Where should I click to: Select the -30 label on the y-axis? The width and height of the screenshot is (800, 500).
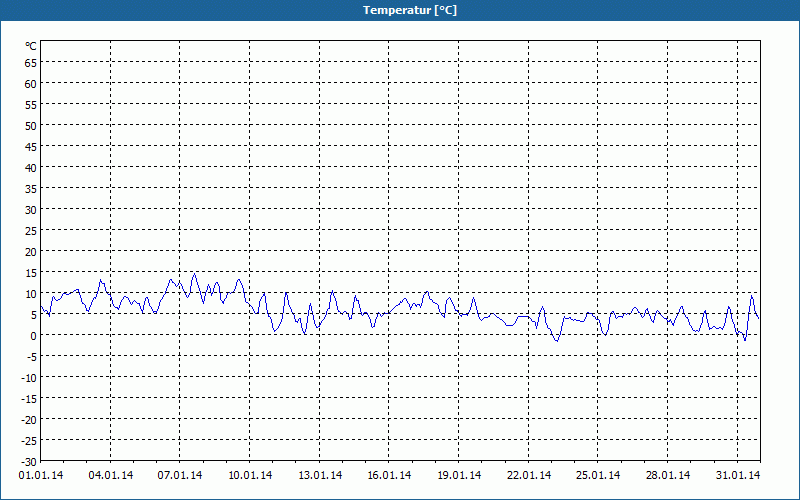tap(30, 461)
